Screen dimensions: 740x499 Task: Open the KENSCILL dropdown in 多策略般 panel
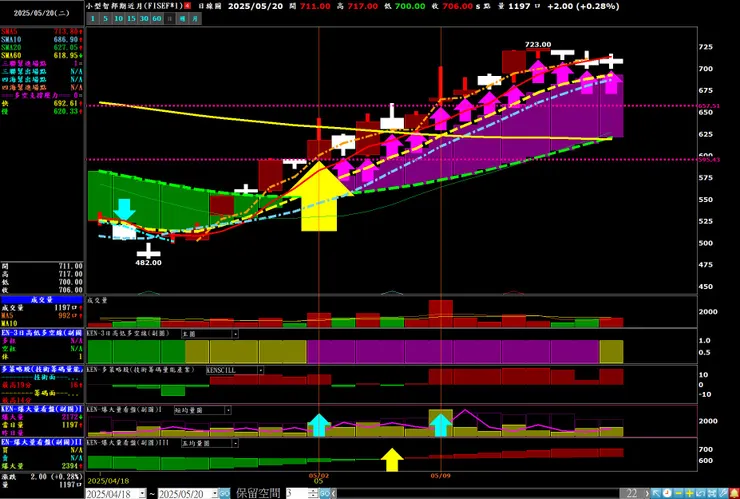point(260,370)
